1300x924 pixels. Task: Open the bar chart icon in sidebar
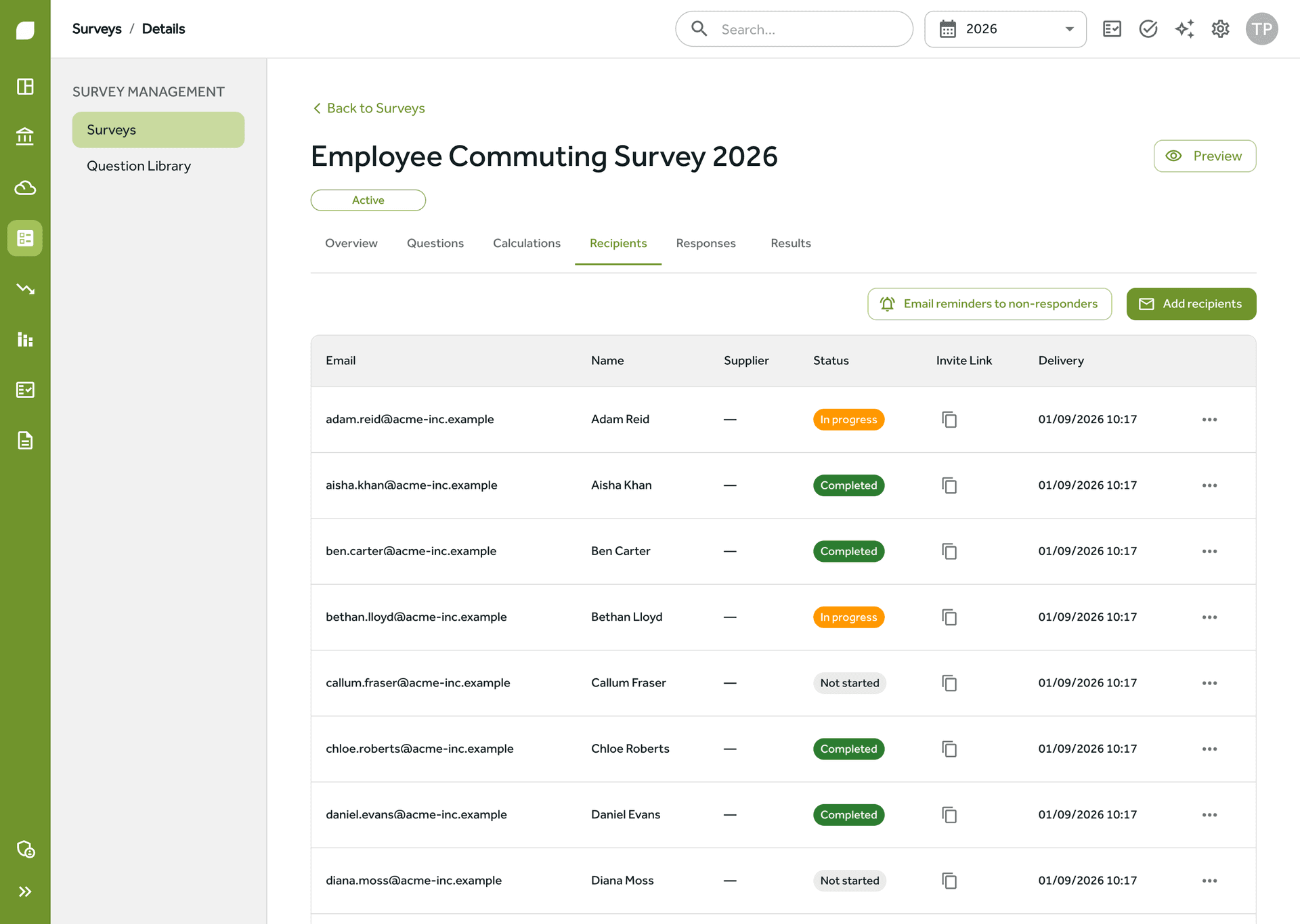(25, 339)
